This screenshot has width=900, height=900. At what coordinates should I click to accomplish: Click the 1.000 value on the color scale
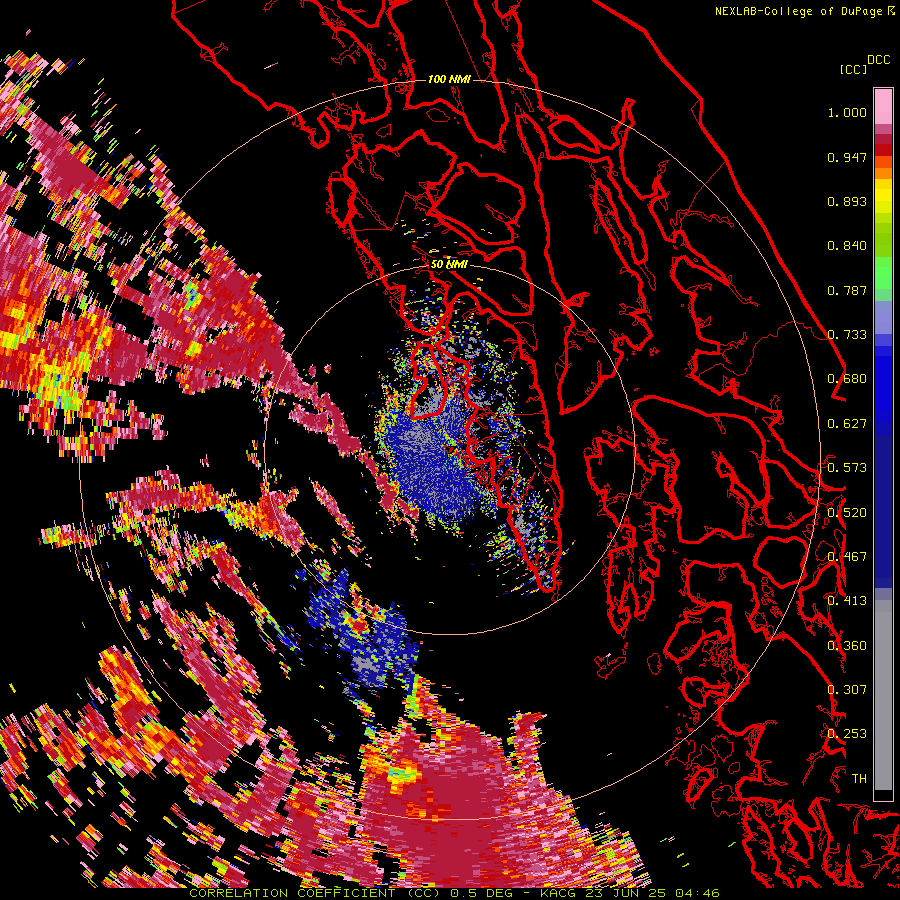[x=847, y=112]
